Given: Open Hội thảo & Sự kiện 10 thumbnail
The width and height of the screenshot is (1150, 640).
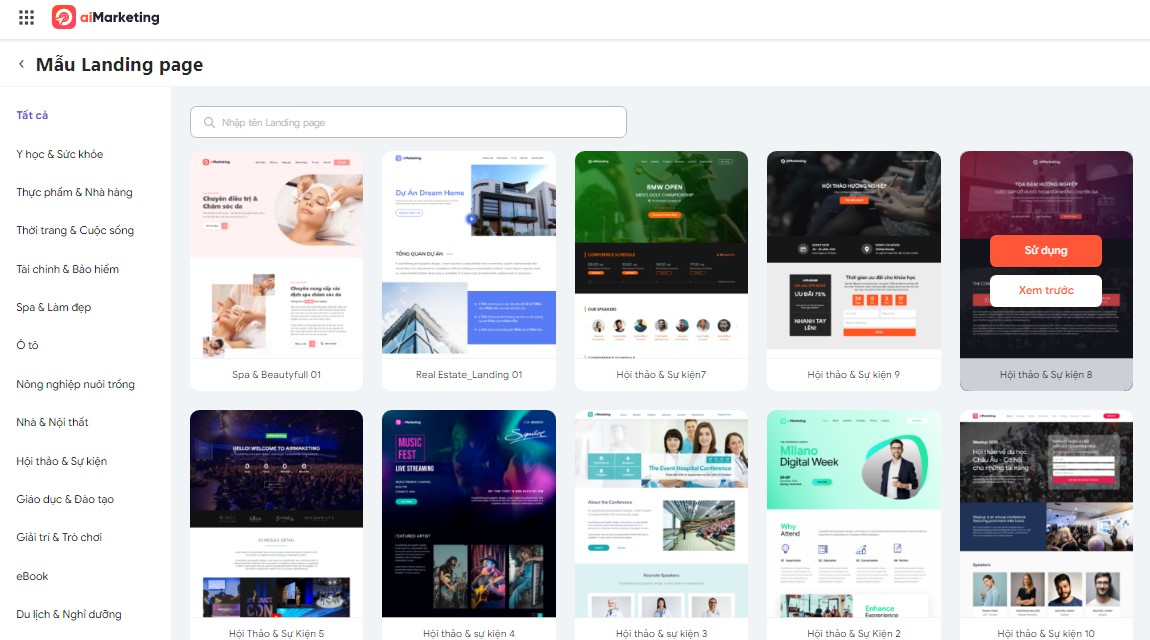Looking at the screenshot, I should point(1046,513).
